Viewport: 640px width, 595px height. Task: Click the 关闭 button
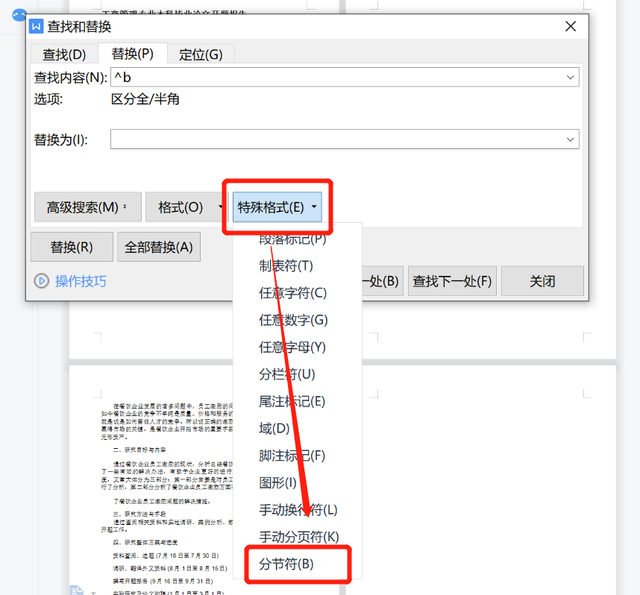coord(542,281)
